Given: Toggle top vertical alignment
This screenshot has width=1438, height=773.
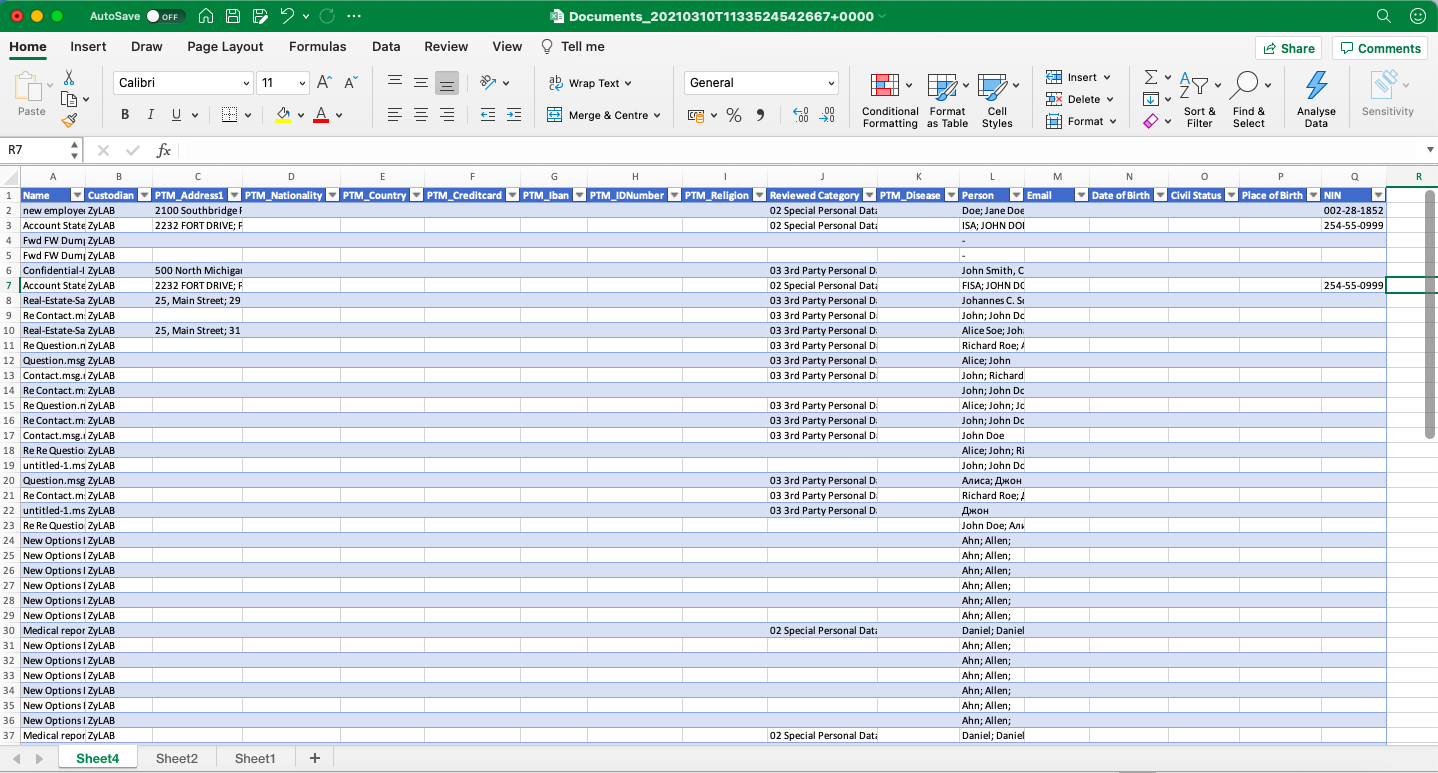Looking at the screenshot, I should point(395,83).
